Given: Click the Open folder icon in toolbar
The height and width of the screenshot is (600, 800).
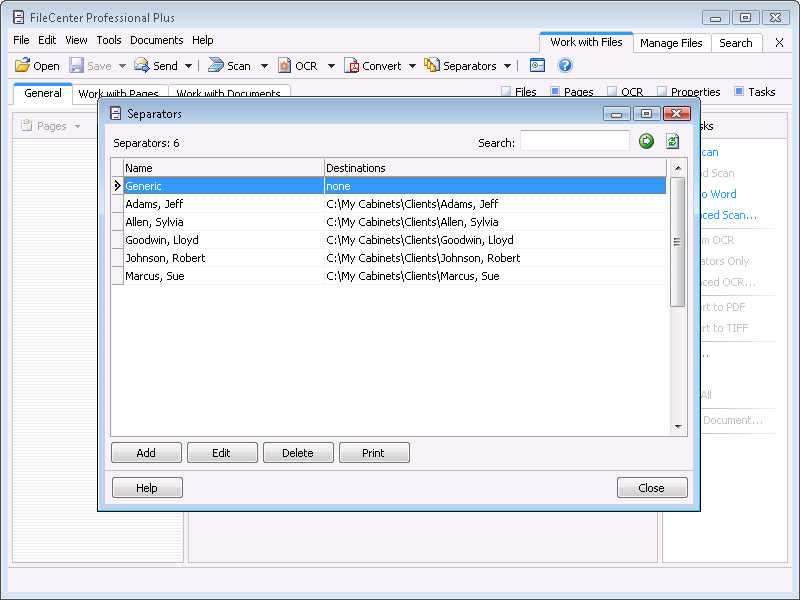Looking at the screenshot, I should (x=22, y=66).
